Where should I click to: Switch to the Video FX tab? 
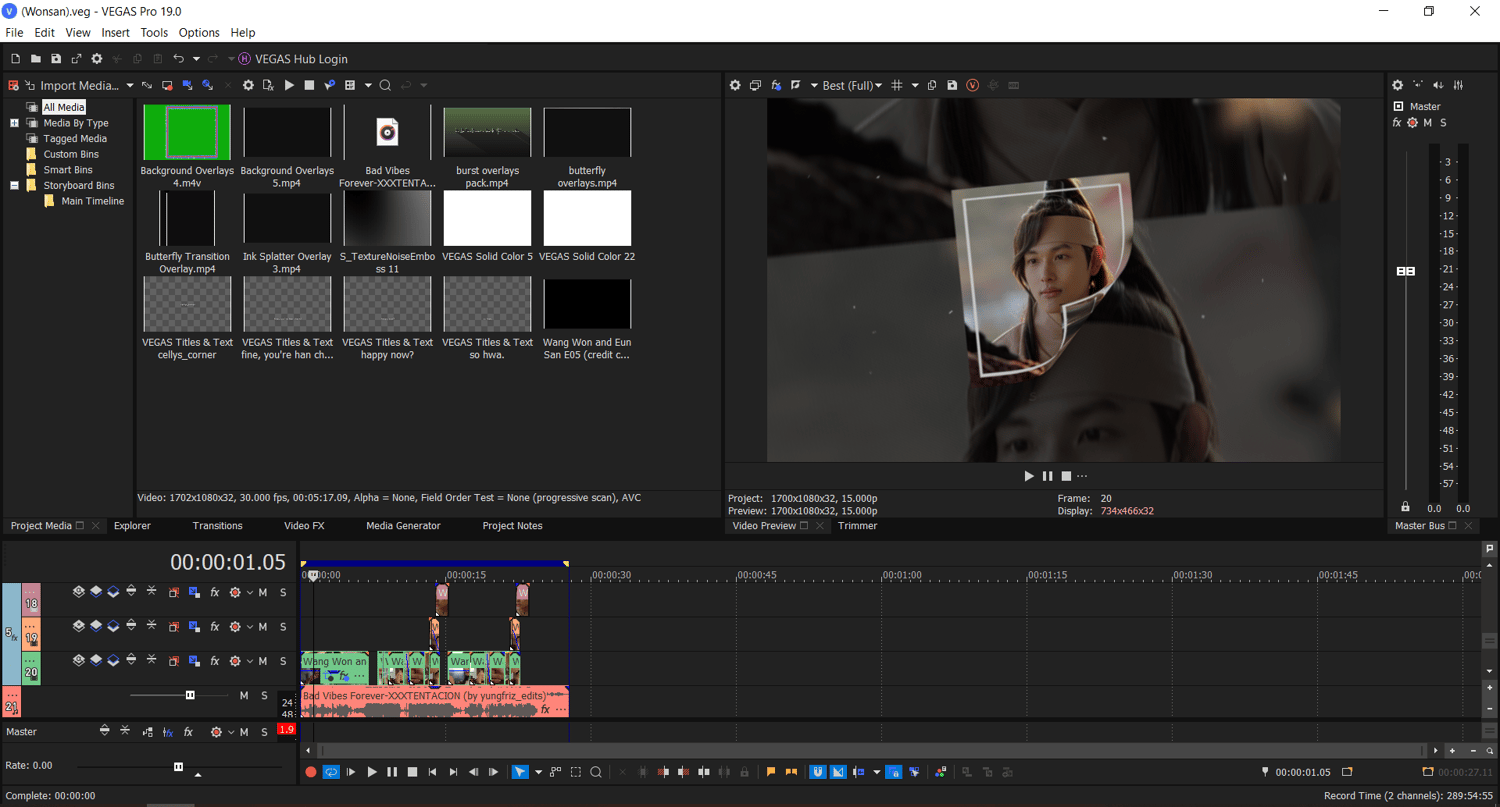coord(304,526)
